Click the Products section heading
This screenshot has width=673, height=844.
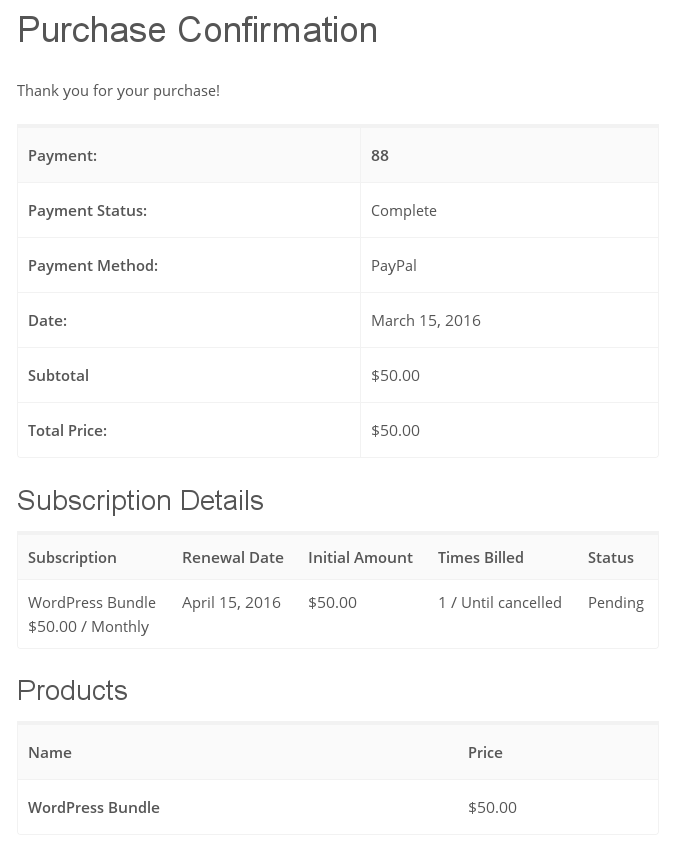coord(72,690)
